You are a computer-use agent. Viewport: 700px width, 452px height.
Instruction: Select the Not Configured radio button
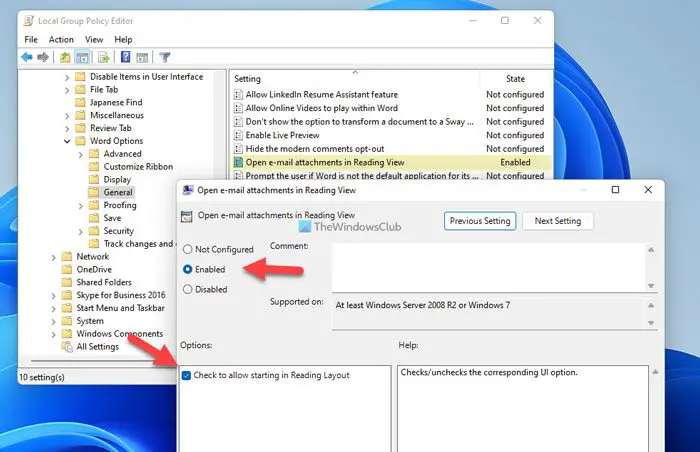[x=188, y=249]
